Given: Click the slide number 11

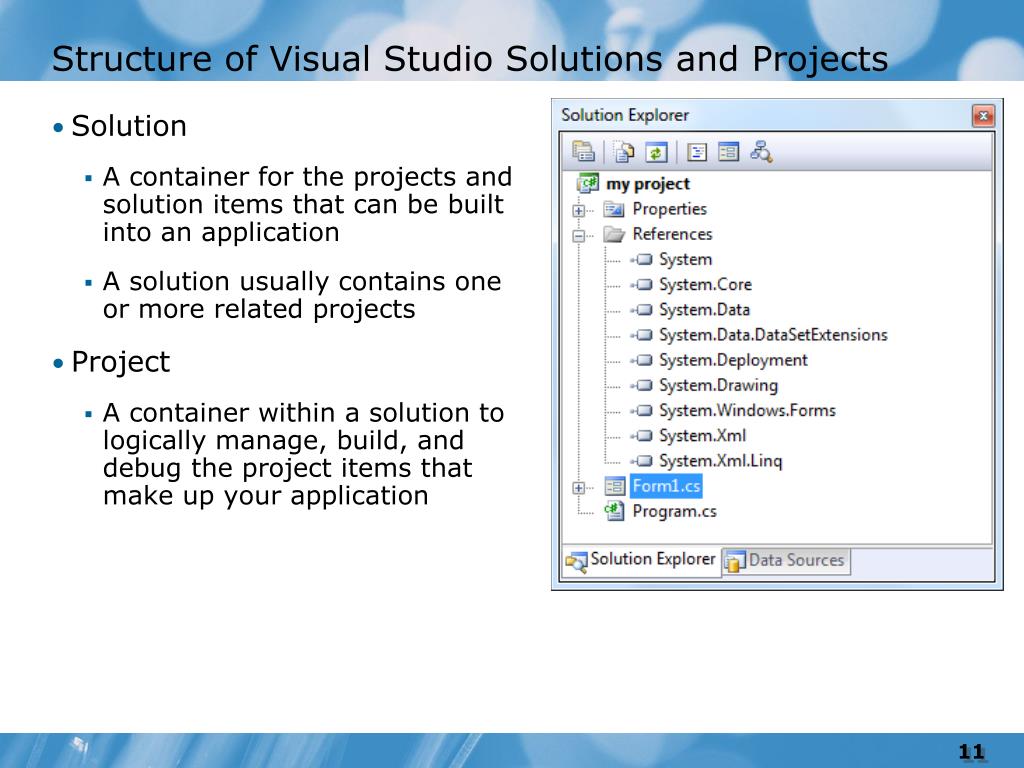Looking at the screenshot, I should pyautogui.click(x=971, y=752).
